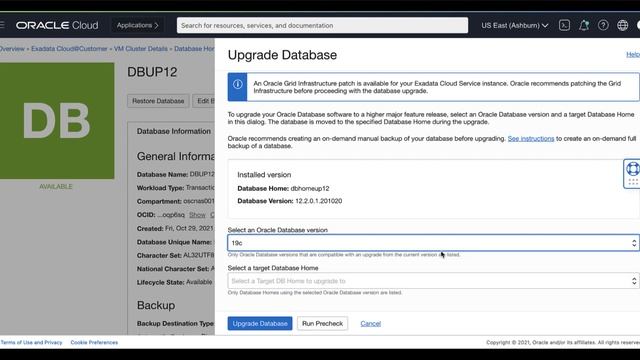Click the Upgrade Database heading
Image resolution: width=640 pixels, height=360 pixels.
point(282,55)
